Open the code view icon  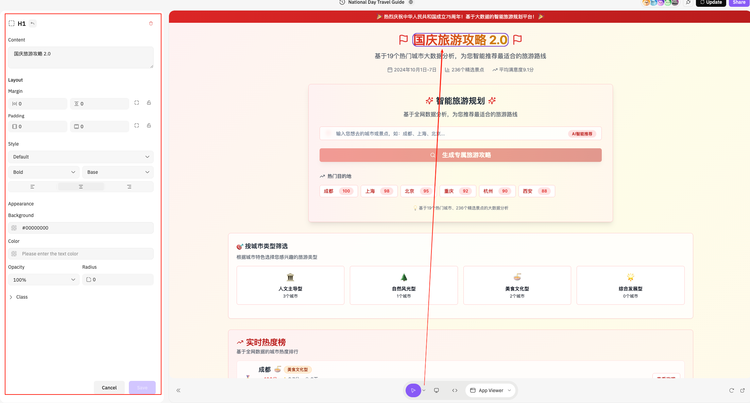[455, 390]
